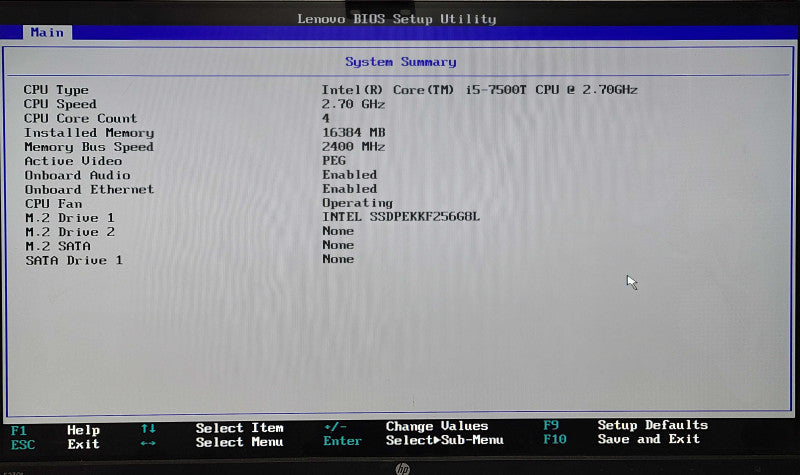Select the Active Video label
This screenshot has height=475, width=800.
tap(73, 161)
